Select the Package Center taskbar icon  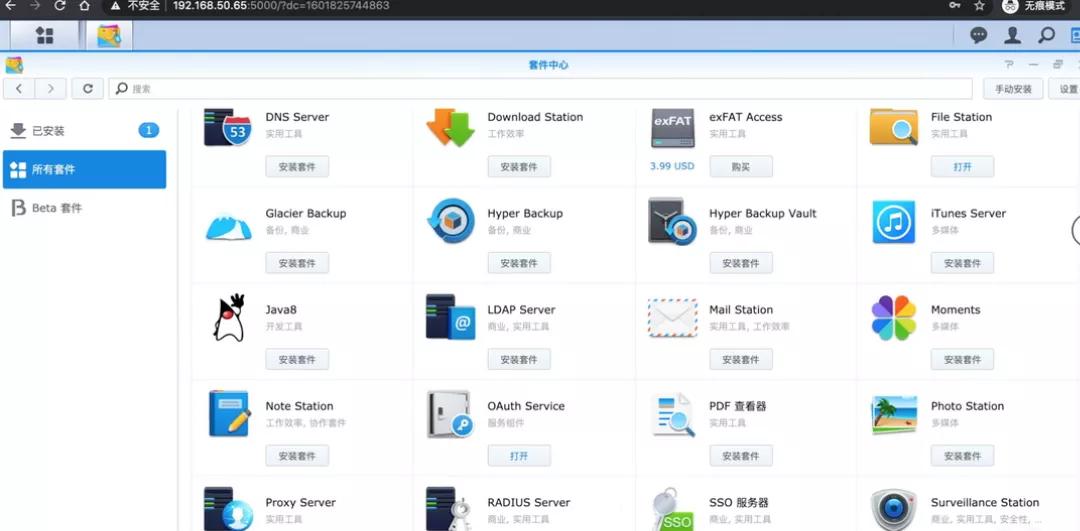point(109,35)
